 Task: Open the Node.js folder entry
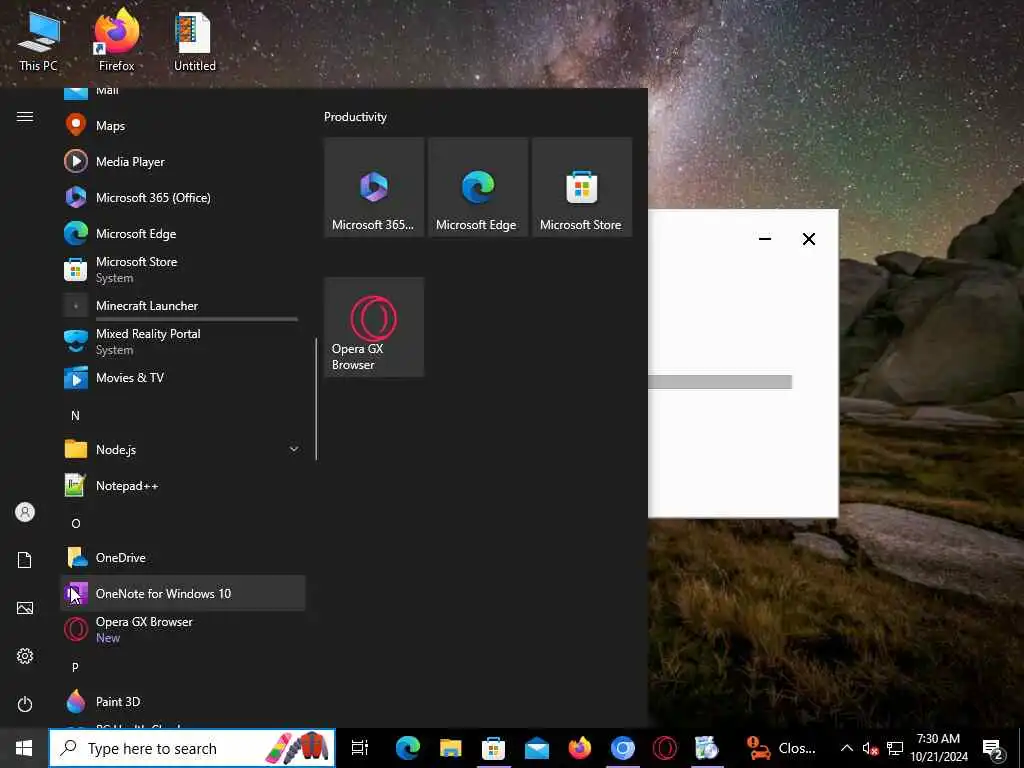coord(182,449)
